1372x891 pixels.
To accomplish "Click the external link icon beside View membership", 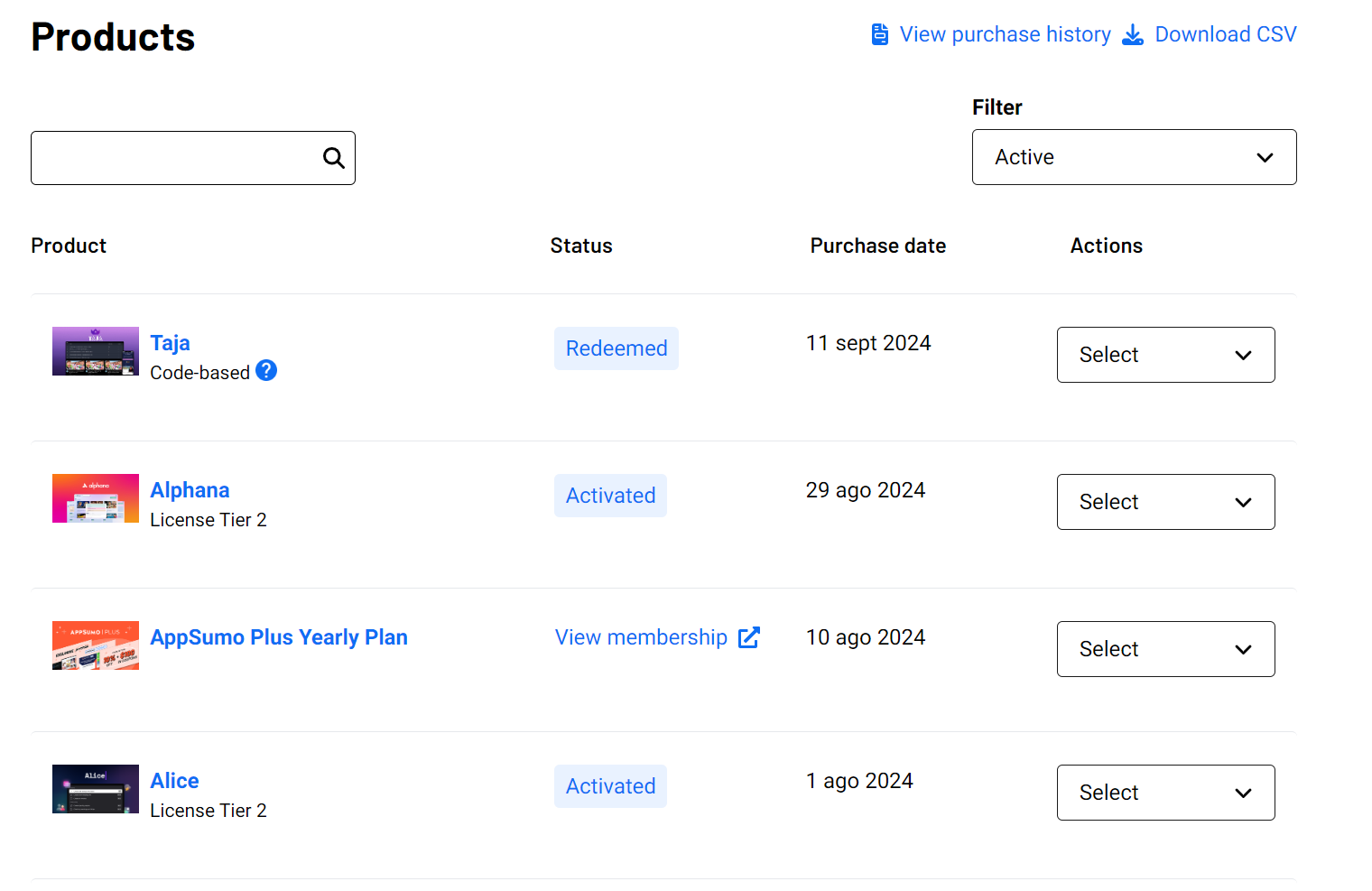I will [x=748, y=637].
